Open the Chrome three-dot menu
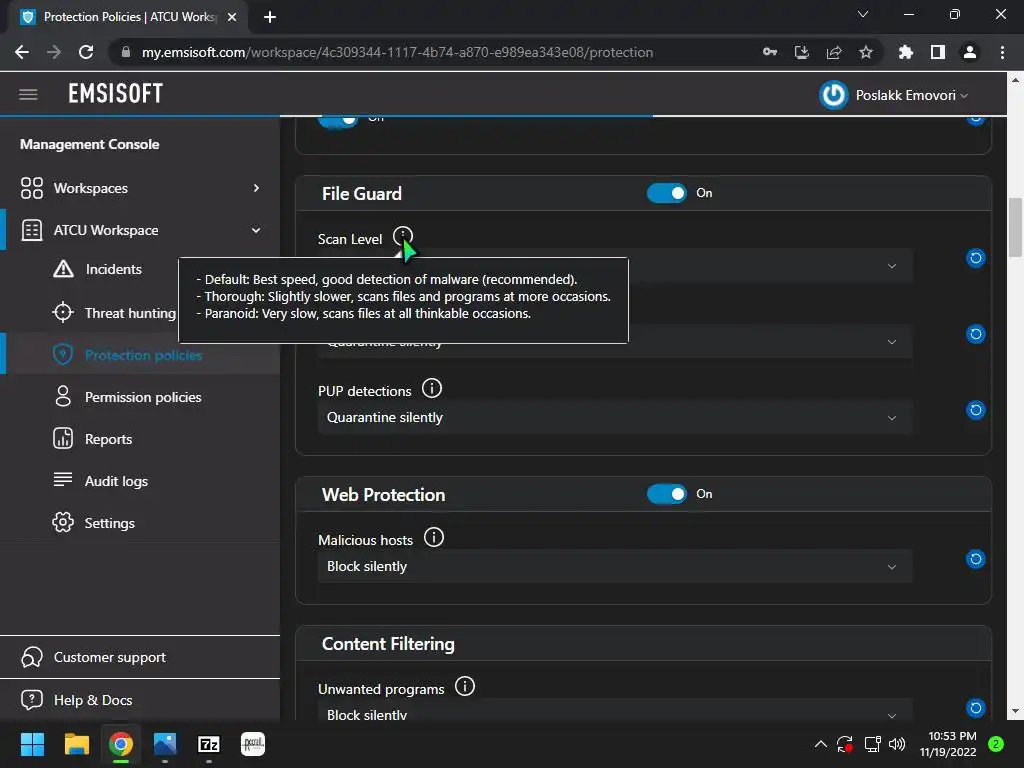Image resolution: width=1024 pixels, height=768 pixels. (1002, 52)
